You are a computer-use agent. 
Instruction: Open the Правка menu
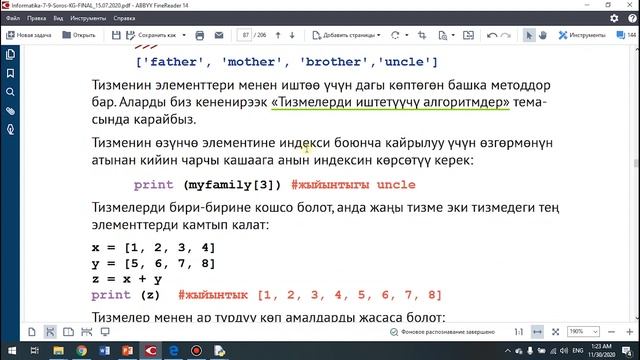36,18
